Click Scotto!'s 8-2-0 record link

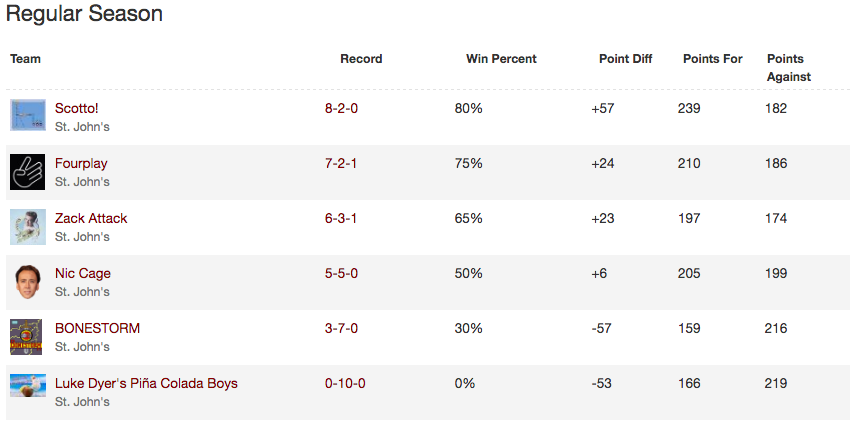342,108
